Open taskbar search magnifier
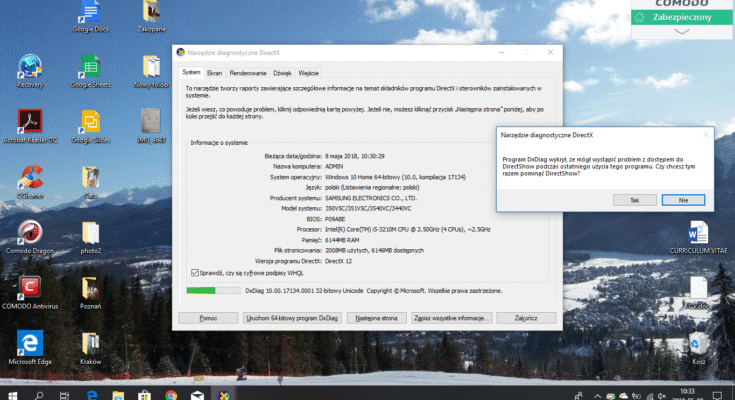The height and width of the screenshot is (400, 735). (x=39, y=395)
